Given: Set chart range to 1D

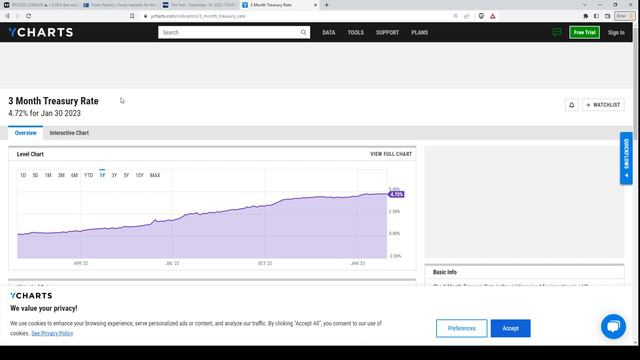Looking at the screenshot, I should point(23,175).
